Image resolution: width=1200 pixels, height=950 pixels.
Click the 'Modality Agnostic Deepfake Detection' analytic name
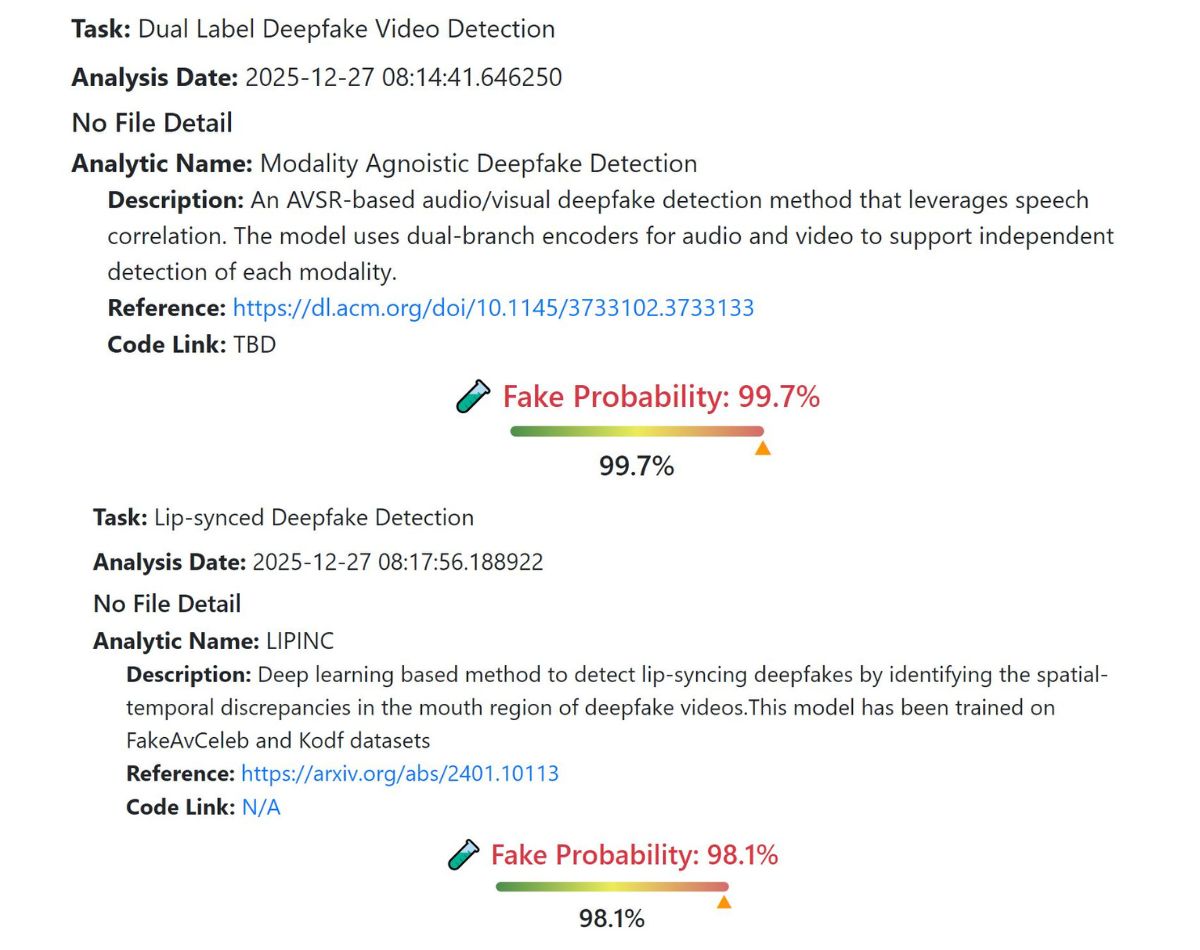click(478, 164)
